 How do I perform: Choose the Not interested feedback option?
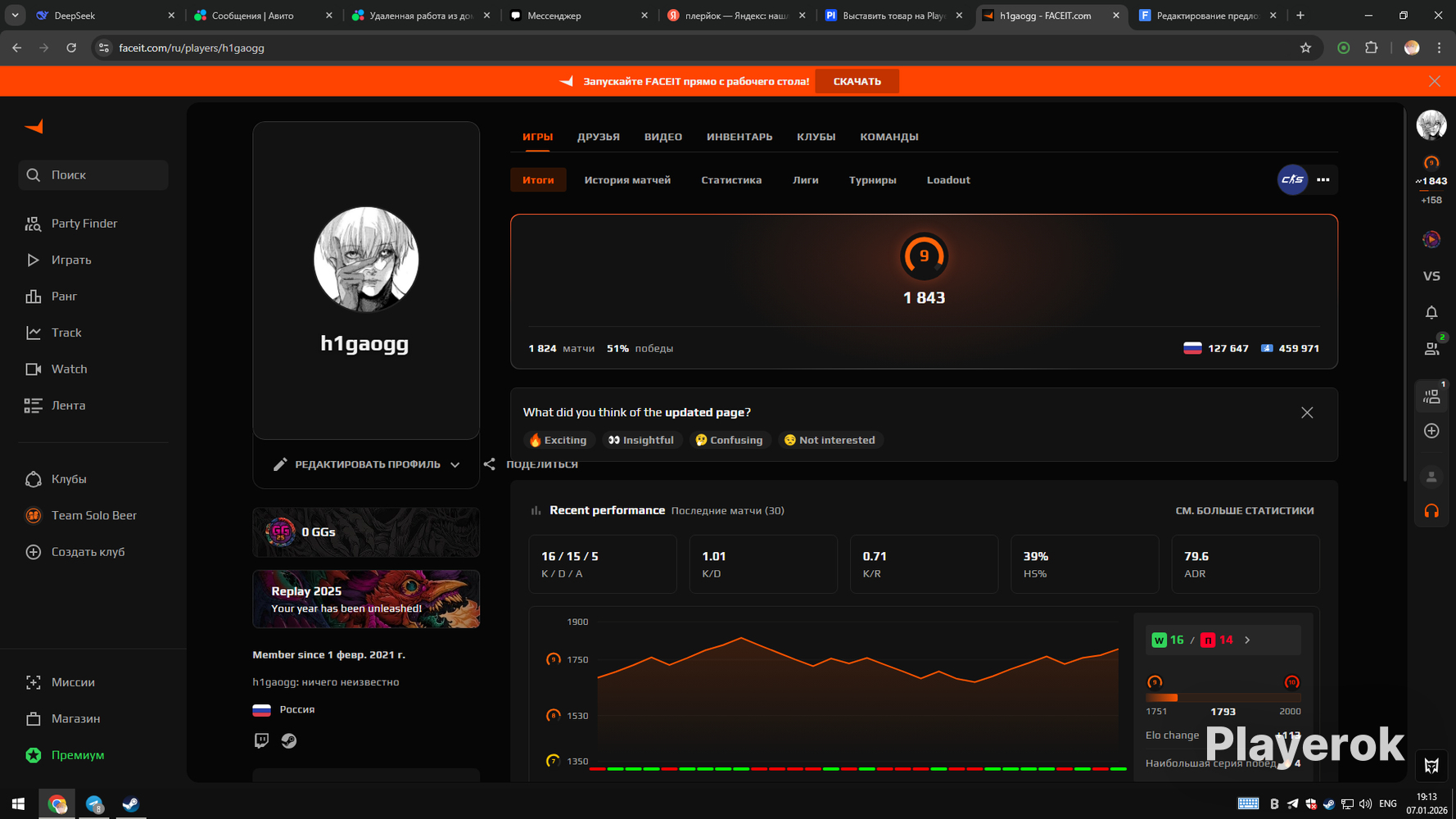[x=830, y=440]
